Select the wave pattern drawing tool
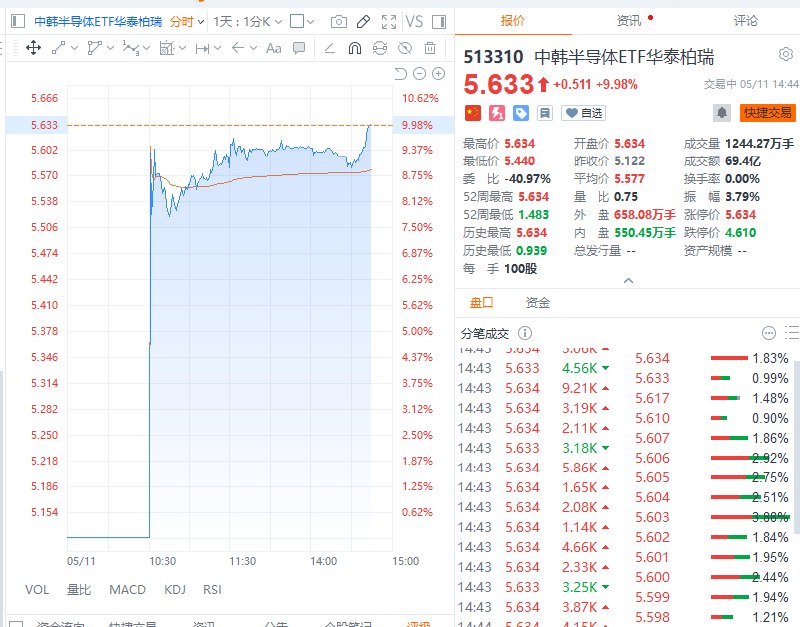Viewport: 800px width, 627px height. click(x=131, y=48)
